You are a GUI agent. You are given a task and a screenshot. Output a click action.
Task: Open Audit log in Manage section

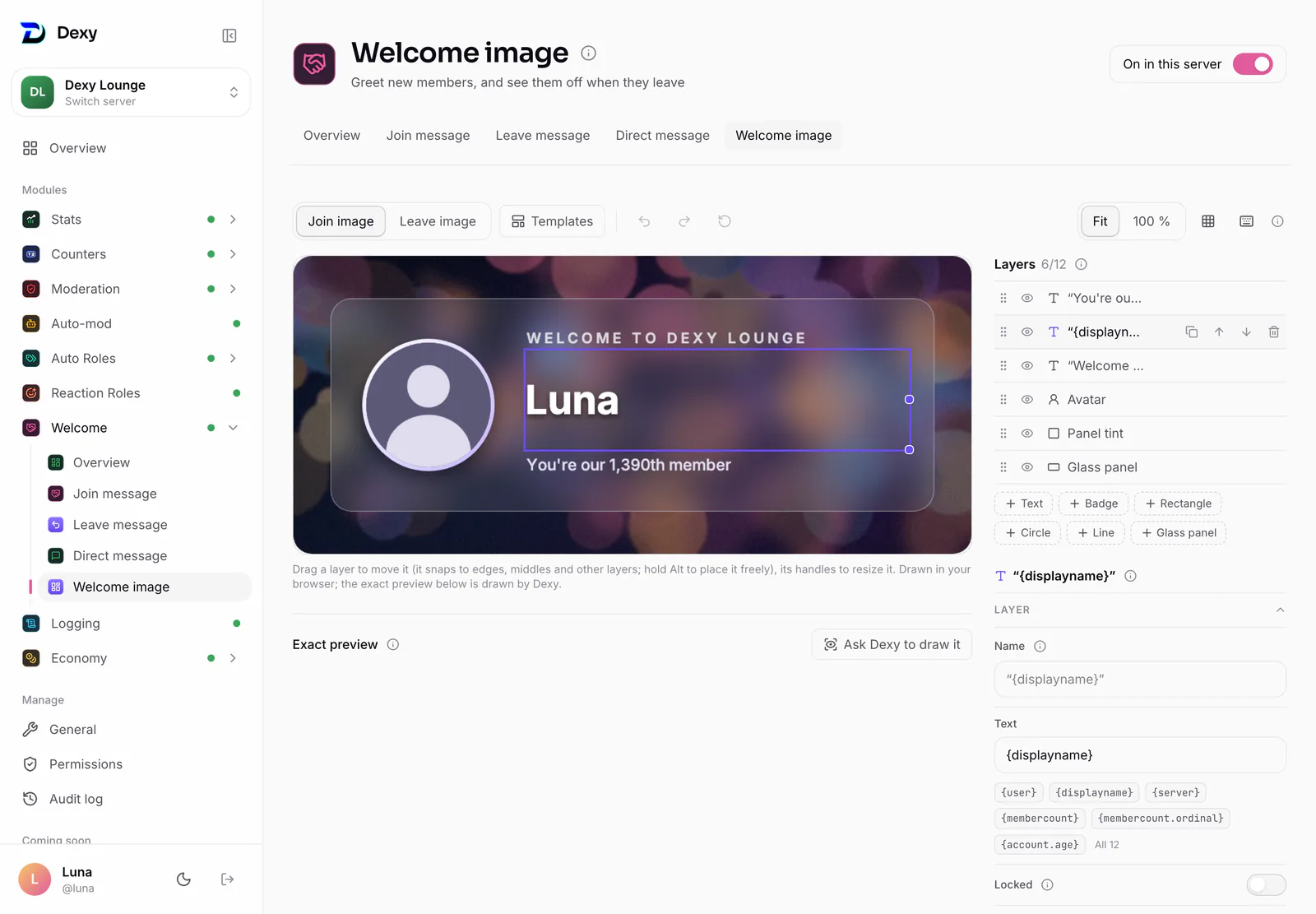coord(76,799)
